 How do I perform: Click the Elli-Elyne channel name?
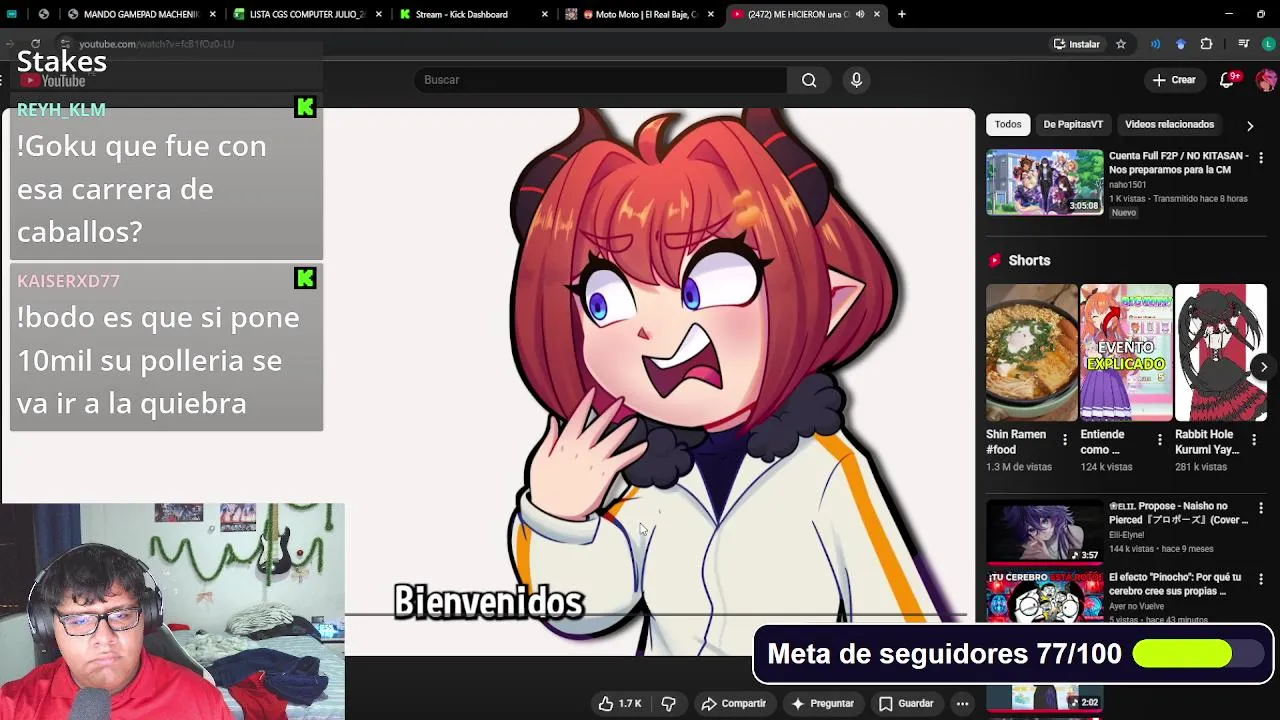[x=1126, y=535]
